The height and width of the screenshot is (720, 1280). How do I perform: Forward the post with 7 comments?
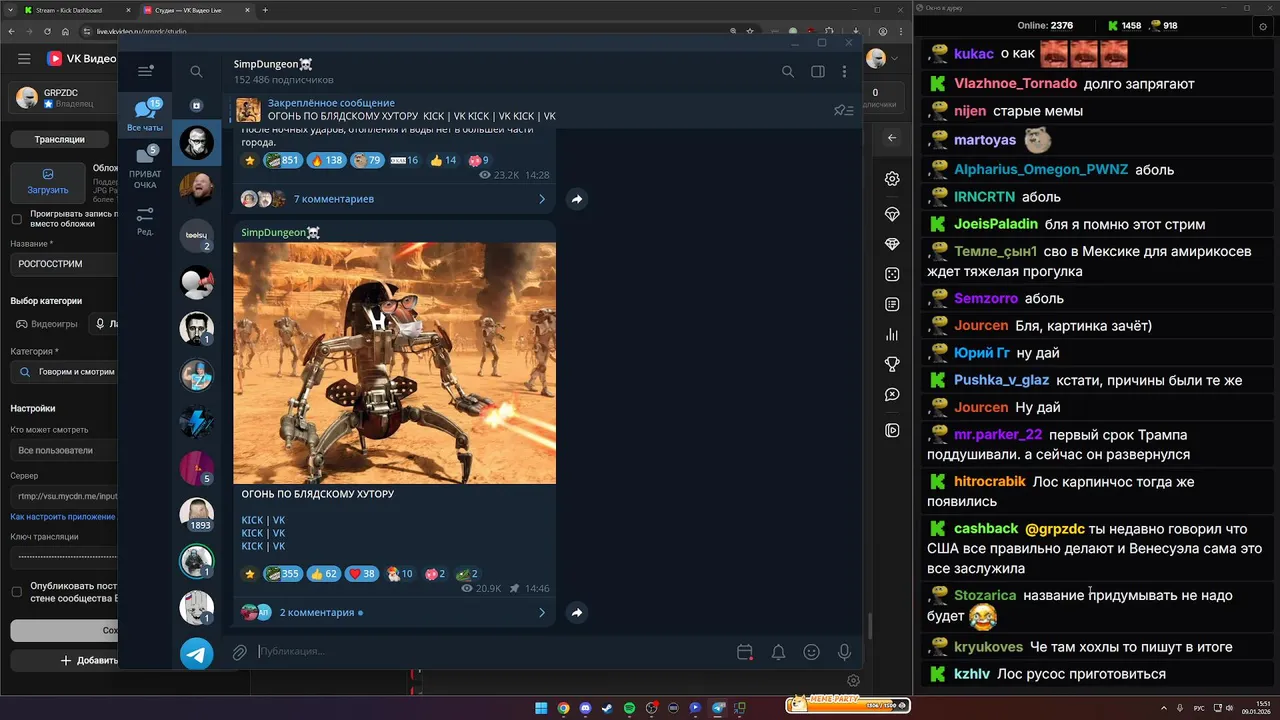click(x=577, y=199)
